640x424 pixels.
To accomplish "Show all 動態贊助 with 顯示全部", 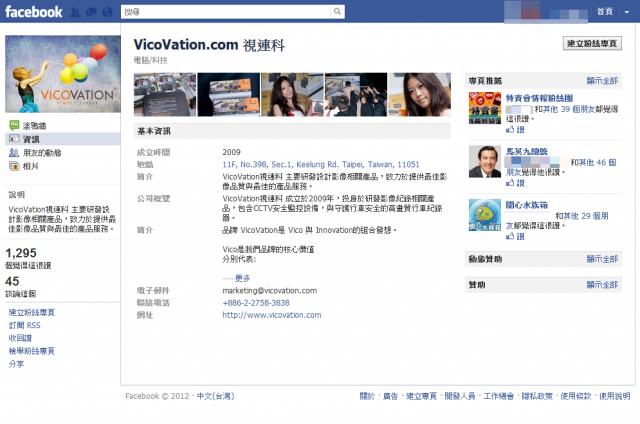I will [602, 259].
